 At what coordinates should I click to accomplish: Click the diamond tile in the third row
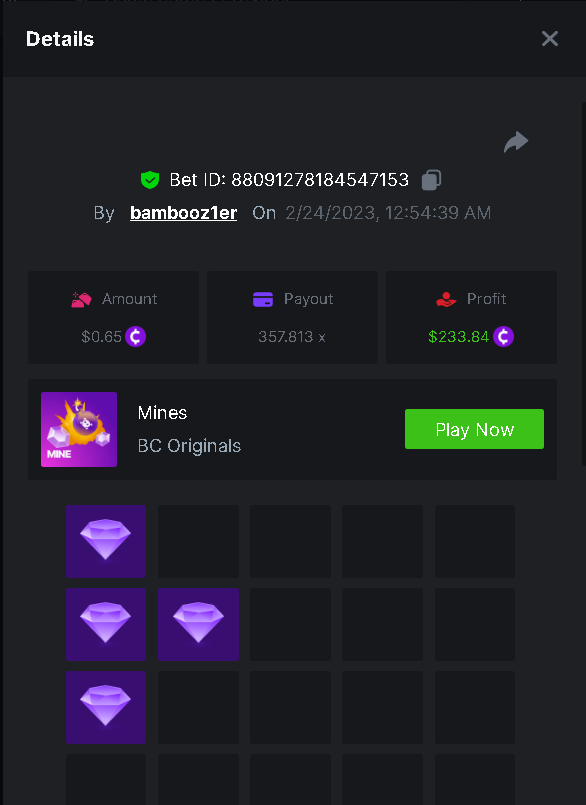106,707
